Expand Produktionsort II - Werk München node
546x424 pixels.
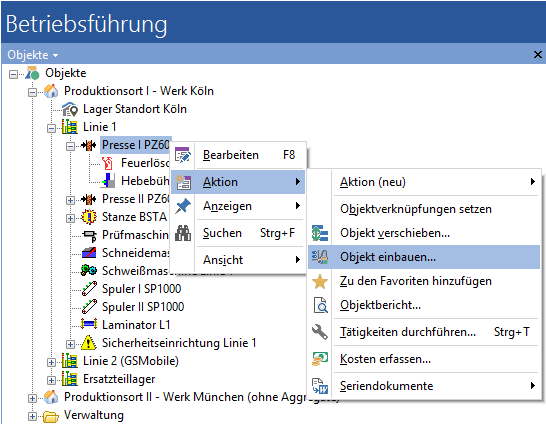pyautogui.click(x=32, y=398)
